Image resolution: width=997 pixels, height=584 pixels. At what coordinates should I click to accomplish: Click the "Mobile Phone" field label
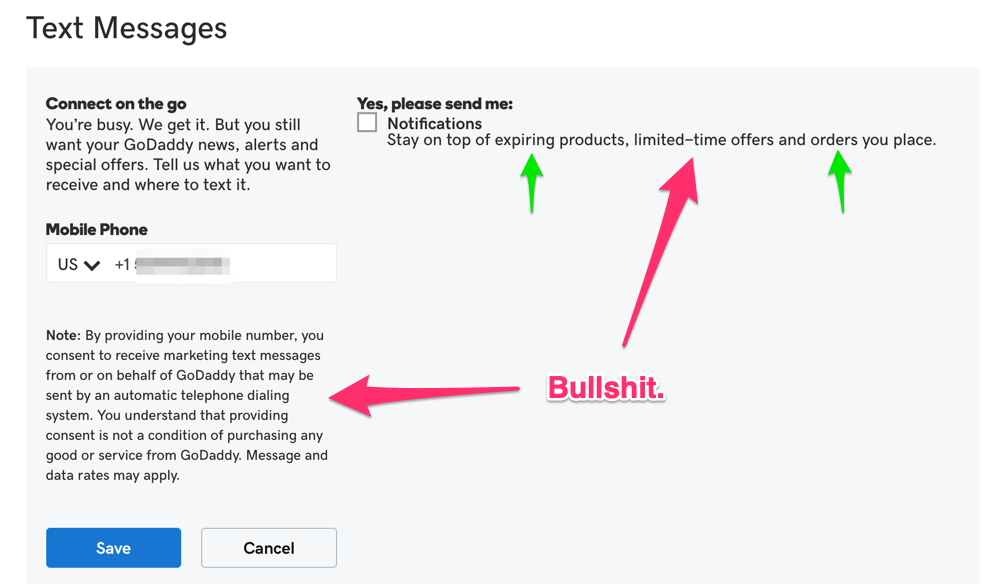[x=96, y=230]
